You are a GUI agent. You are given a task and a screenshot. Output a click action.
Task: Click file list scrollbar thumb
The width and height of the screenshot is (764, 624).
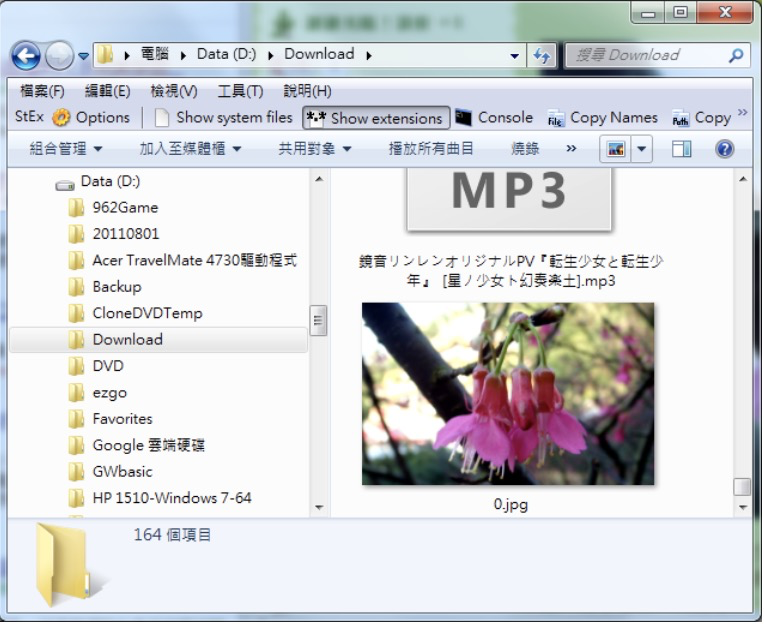click(x=742, y=487)
